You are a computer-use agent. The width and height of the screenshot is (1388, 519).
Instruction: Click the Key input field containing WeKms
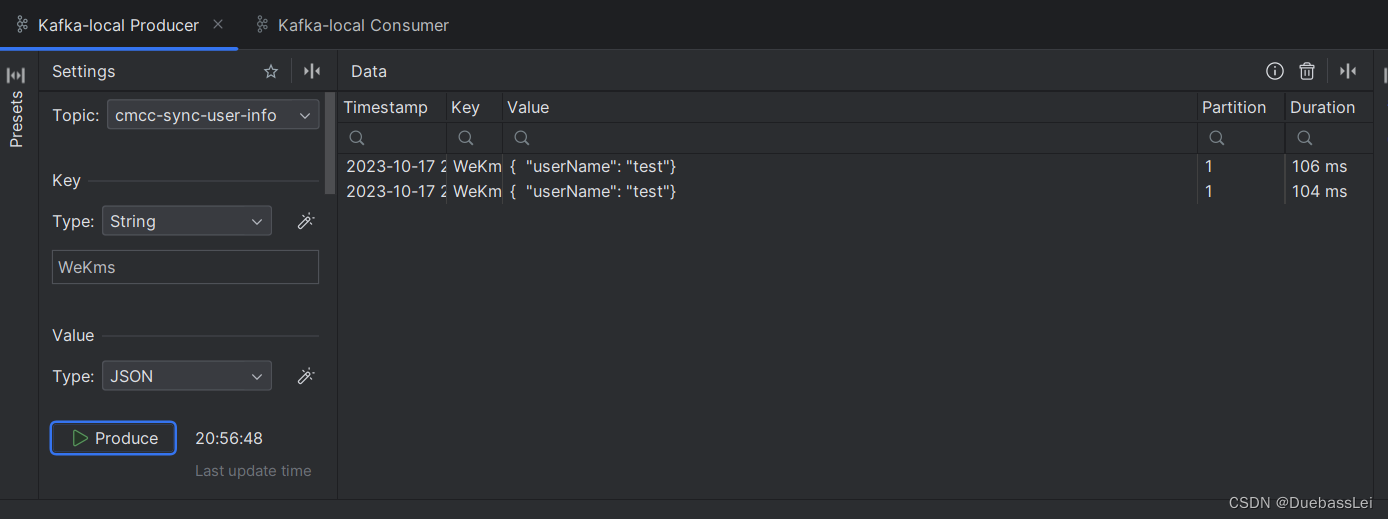(x=185, y=267)
